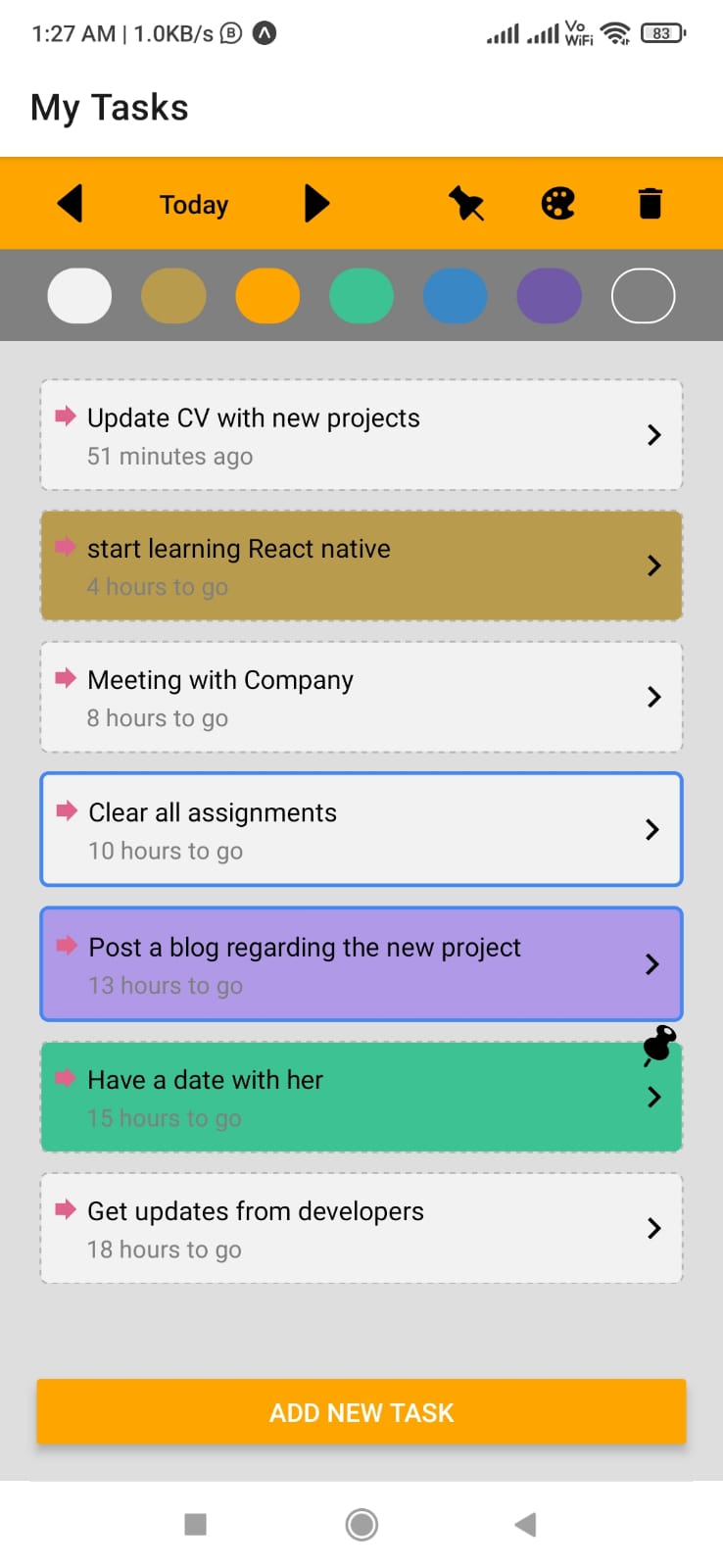723x1568 pixels.
Task: Select the purple color swatch
Action: pyautogui.click(x=549, y=295)
